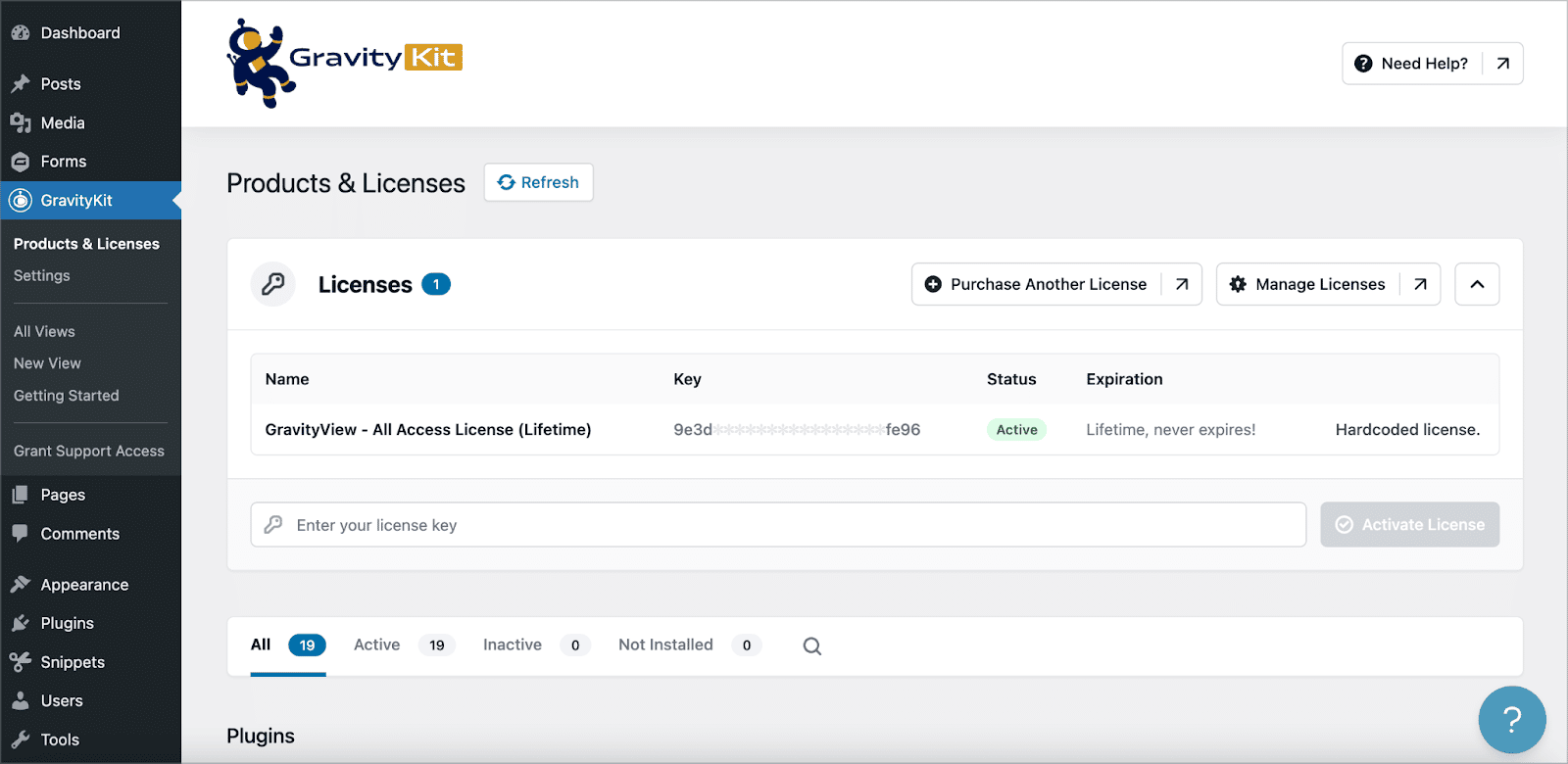Open Grant Support Access item
The image size is (1568, 764).
pos(89,452)
